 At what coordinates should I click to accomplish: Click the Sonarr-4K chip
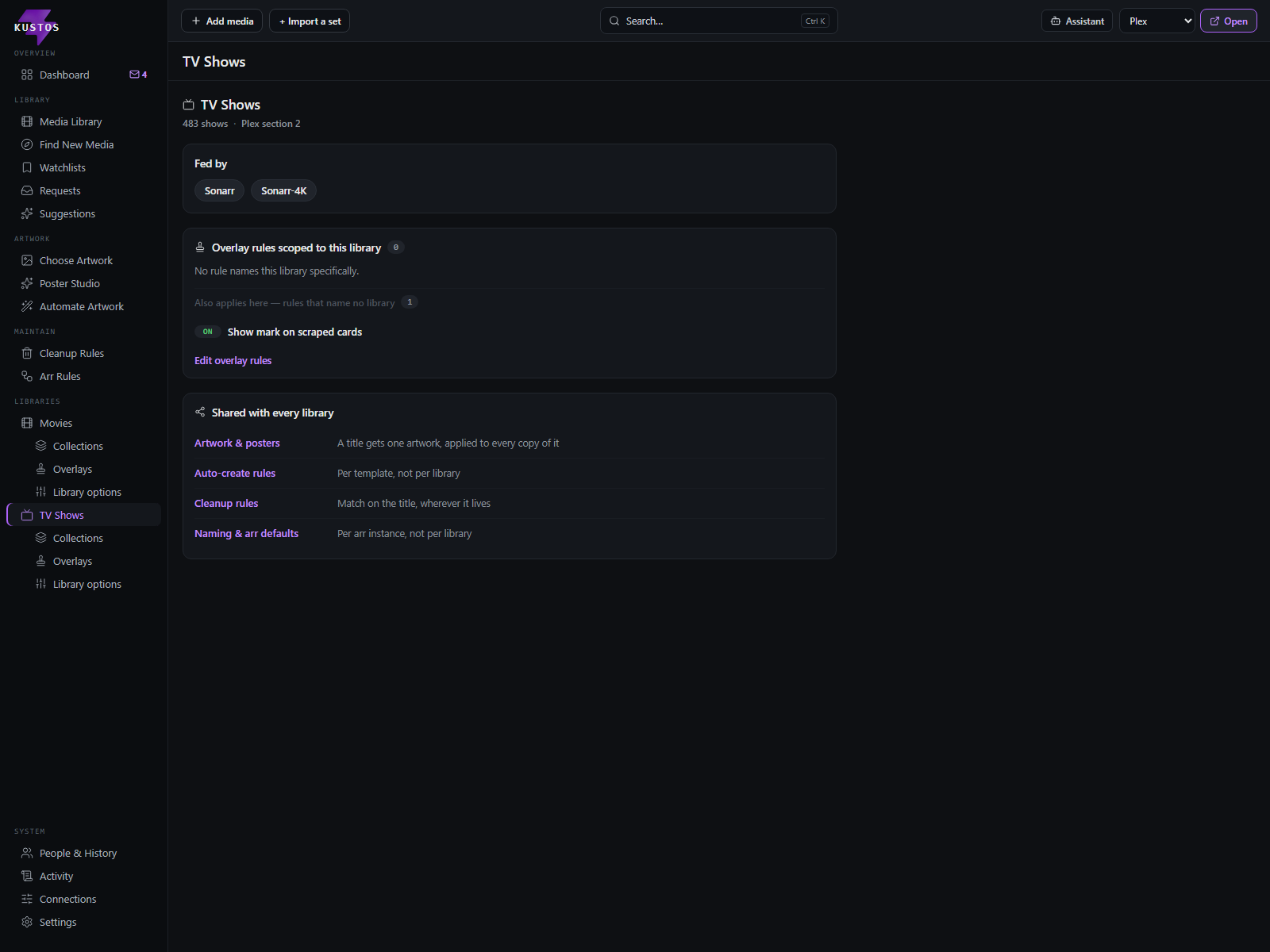(x=283, y=190)
